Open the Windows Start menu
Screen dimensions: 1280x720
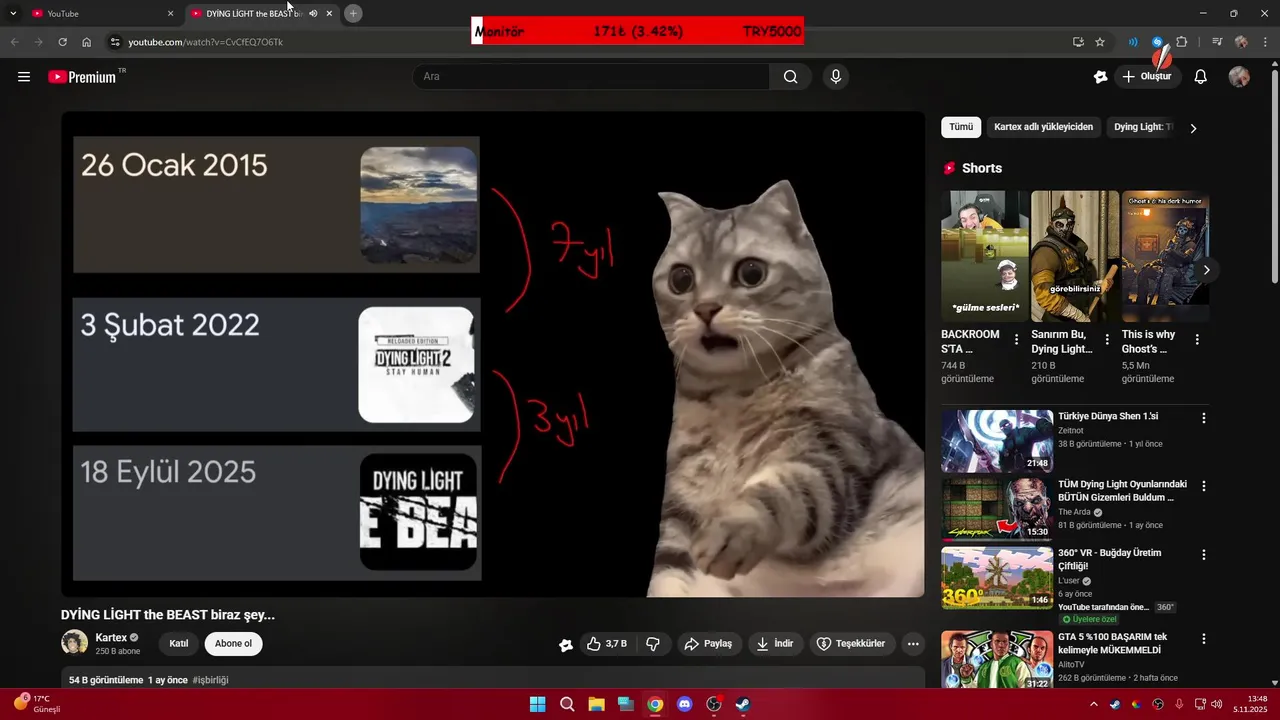(x=537, y=704)
